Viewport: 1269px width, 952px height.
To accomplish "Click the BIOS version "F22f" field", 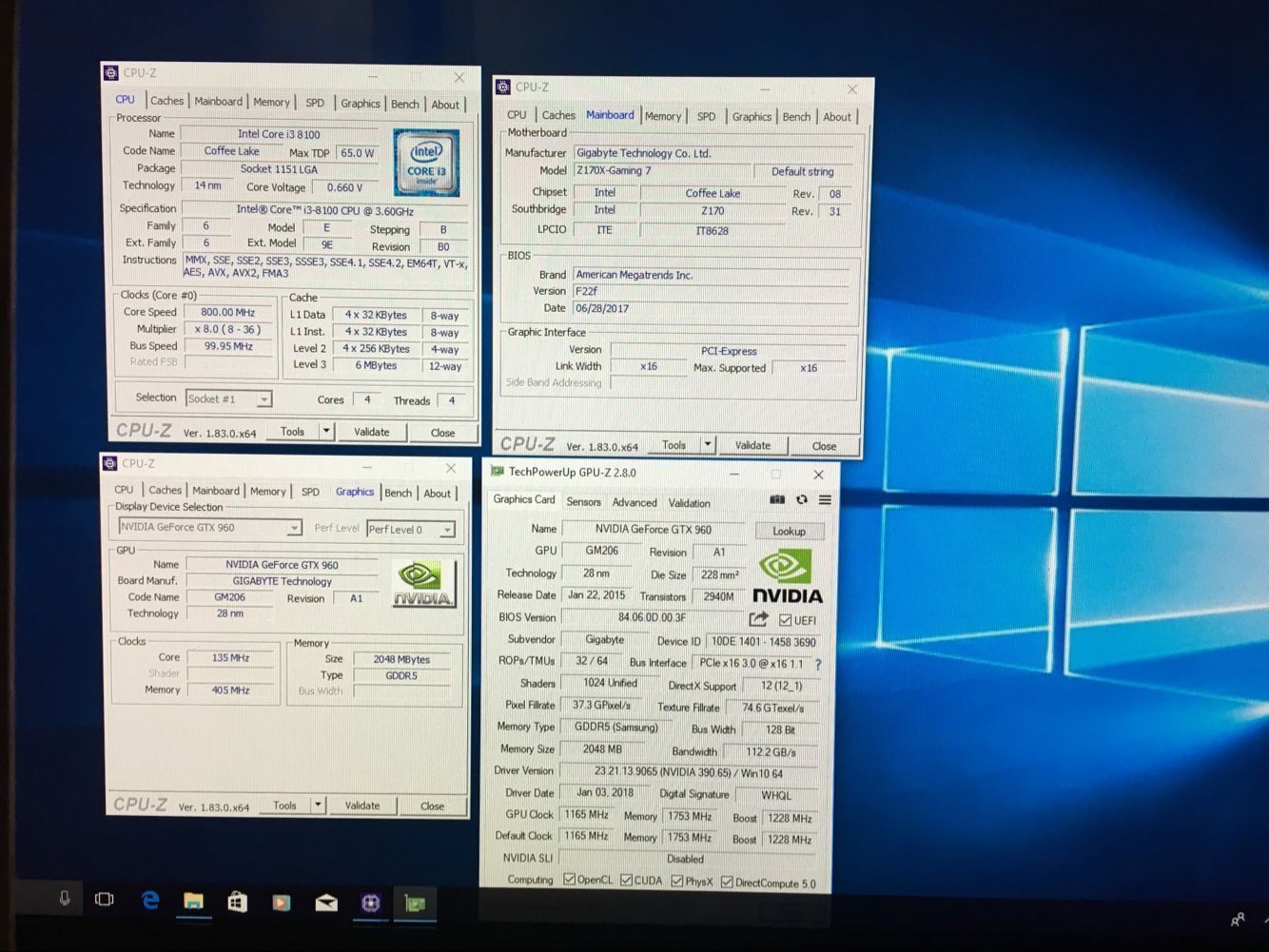I will point(711,291).
